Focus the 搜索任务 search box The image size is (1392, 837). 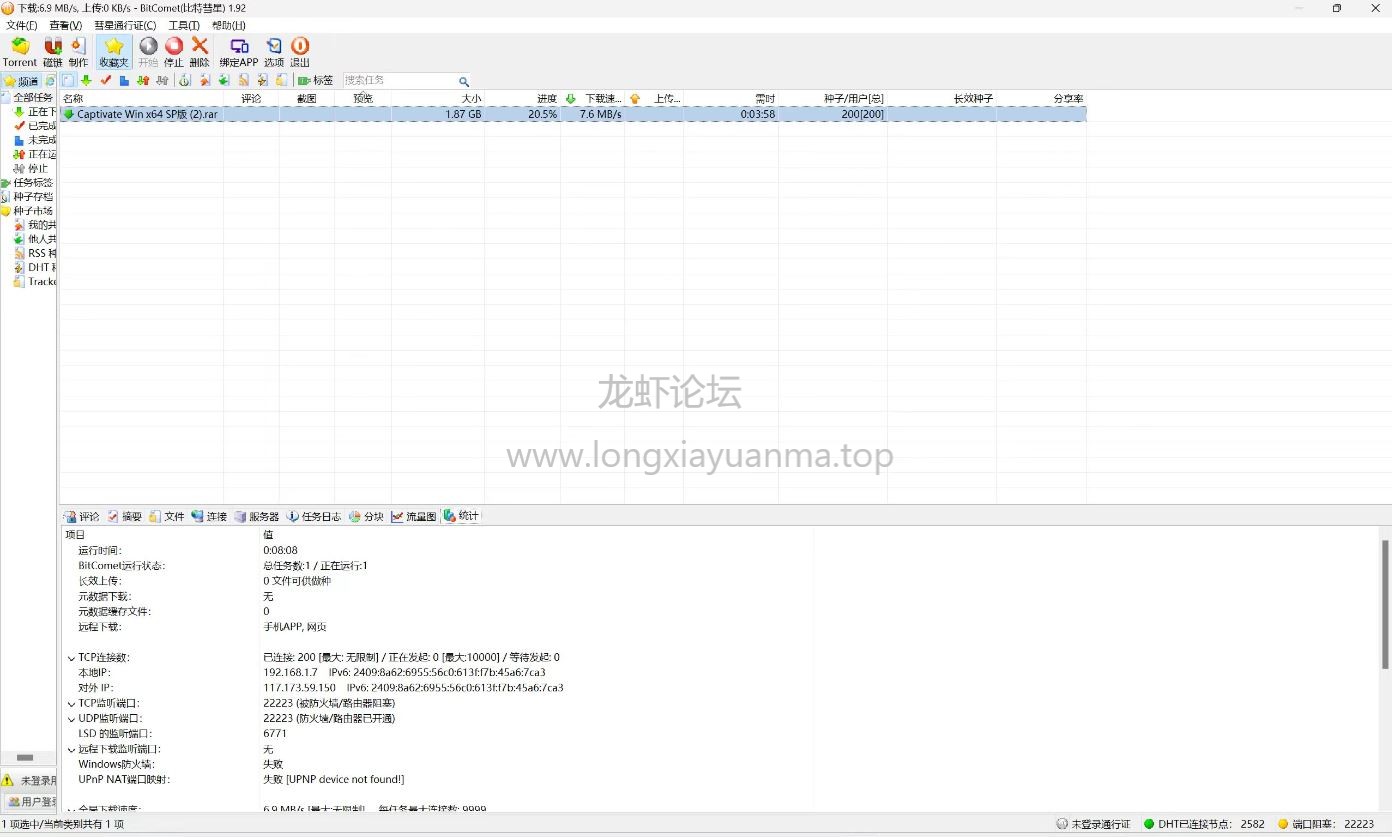(400, 80)
